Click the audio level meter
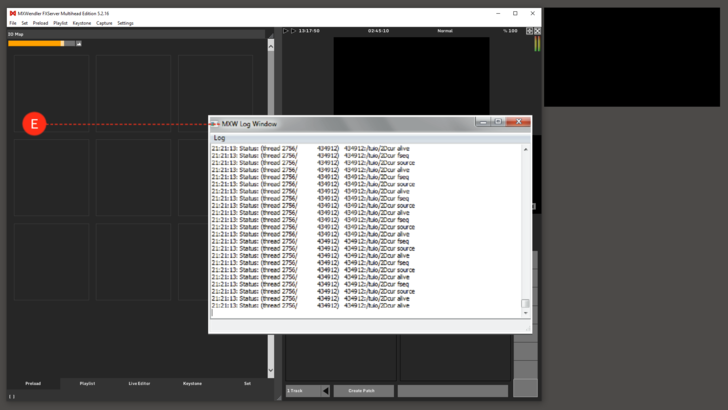728x410 pixels. click(x=537, y=44)
